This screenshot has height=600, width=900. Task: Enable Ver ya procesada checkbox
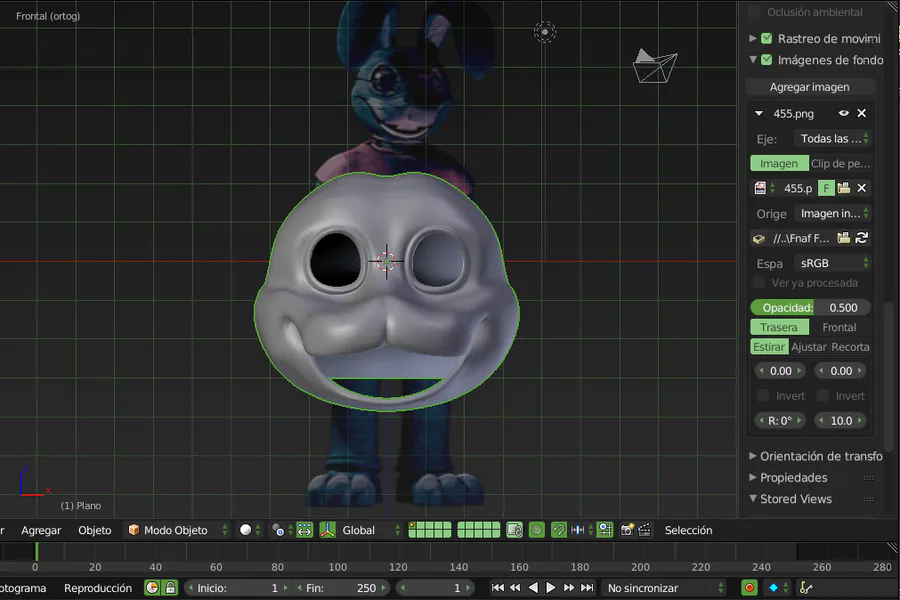[x=759, y=282]
